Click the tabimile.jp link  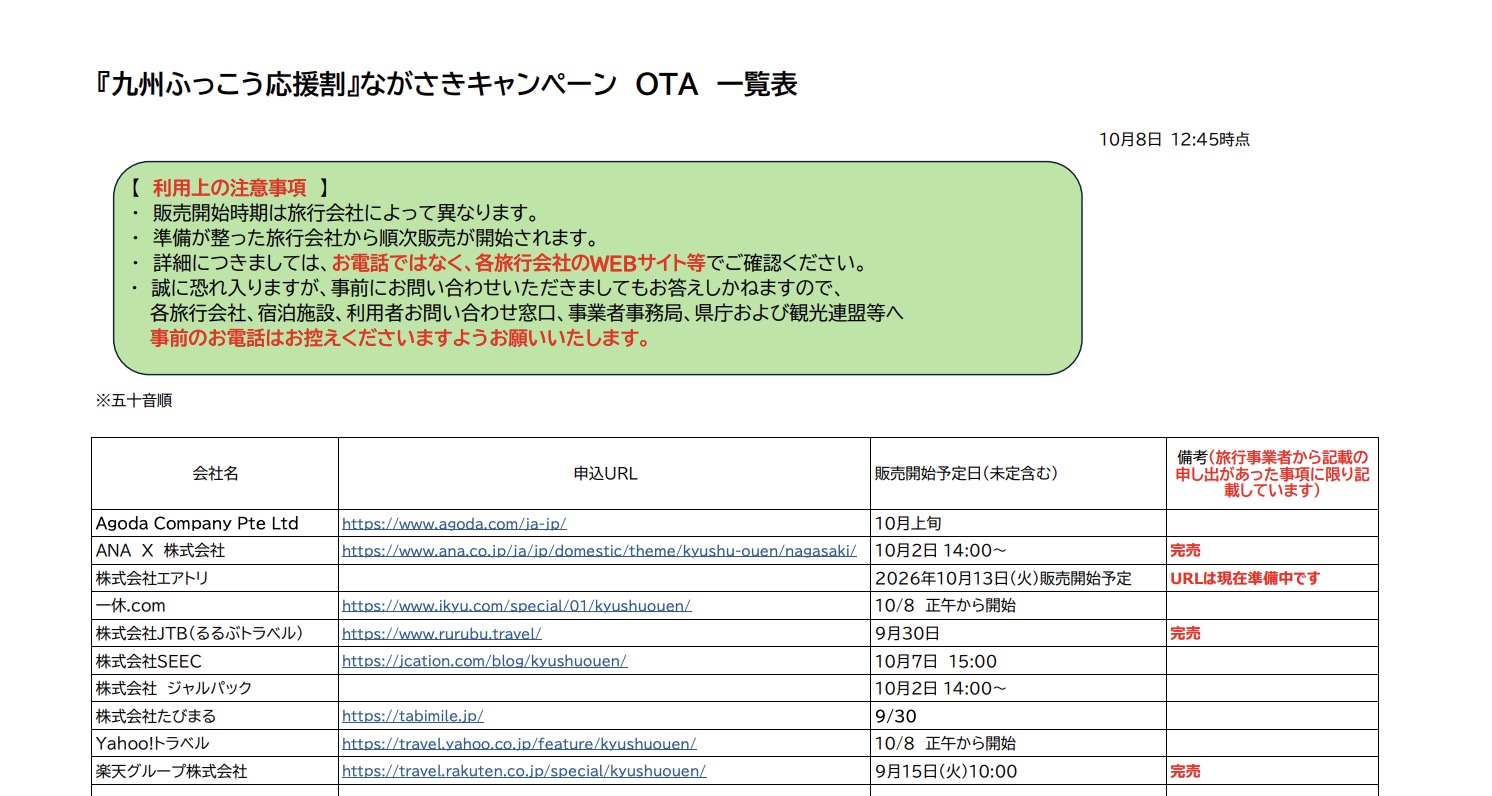[413, 716]
